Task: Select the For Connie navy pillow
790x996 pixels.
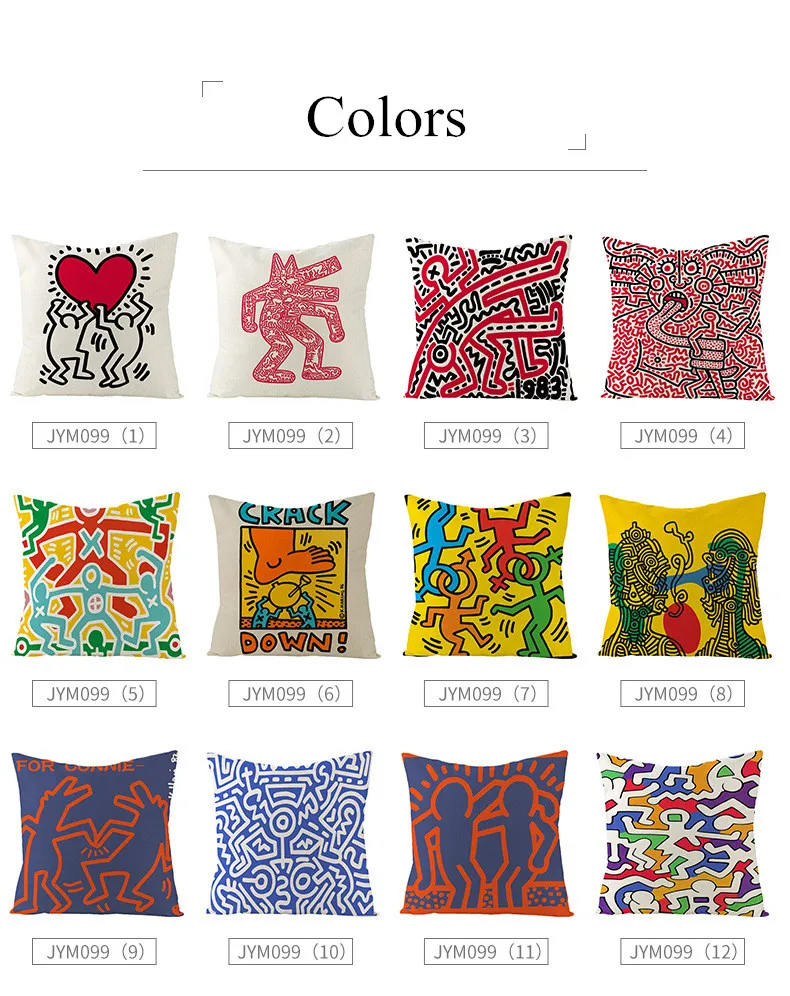Action: coord(96,833)
